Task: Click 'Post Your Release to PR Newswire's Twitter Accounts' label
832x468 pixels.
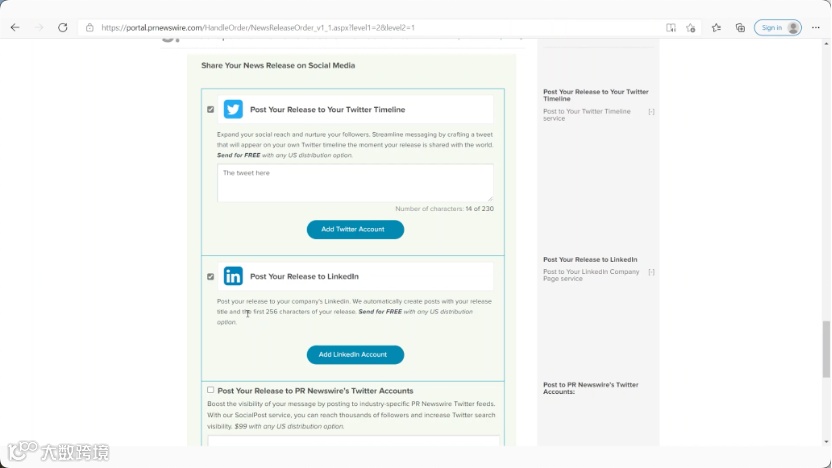Action: click(315, 391)
